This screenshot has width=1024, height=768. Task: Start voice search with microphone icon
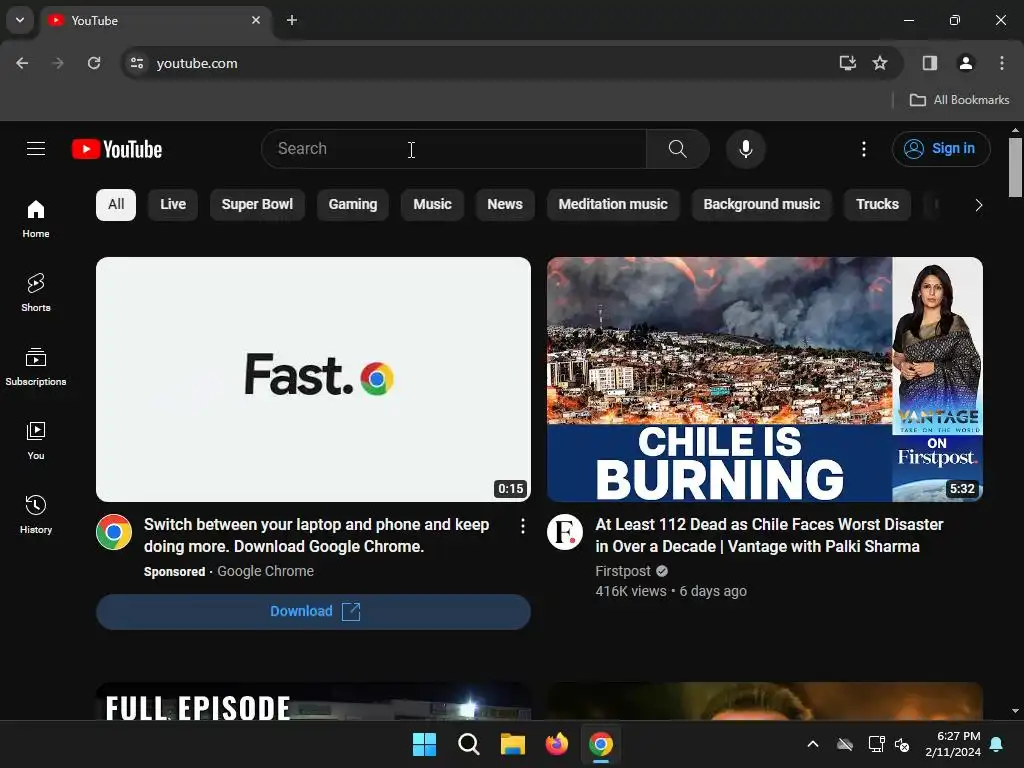[745, 149]
